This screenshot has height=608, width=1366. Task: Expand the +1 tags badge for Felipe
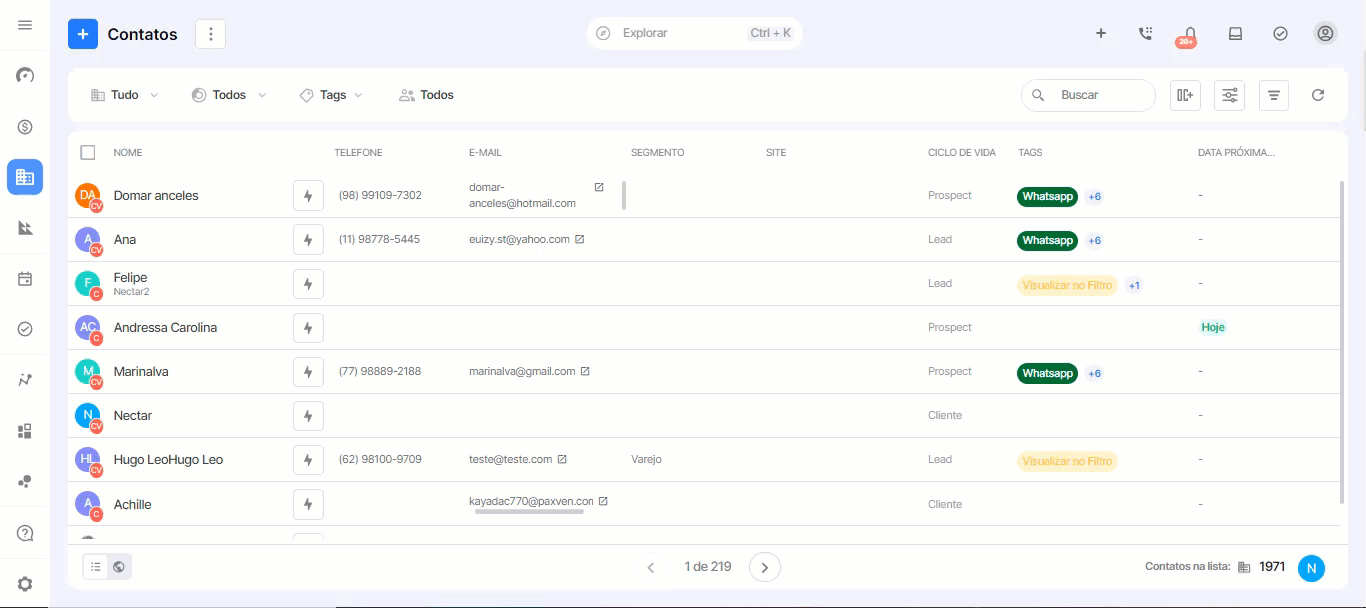click(1134, 285)
